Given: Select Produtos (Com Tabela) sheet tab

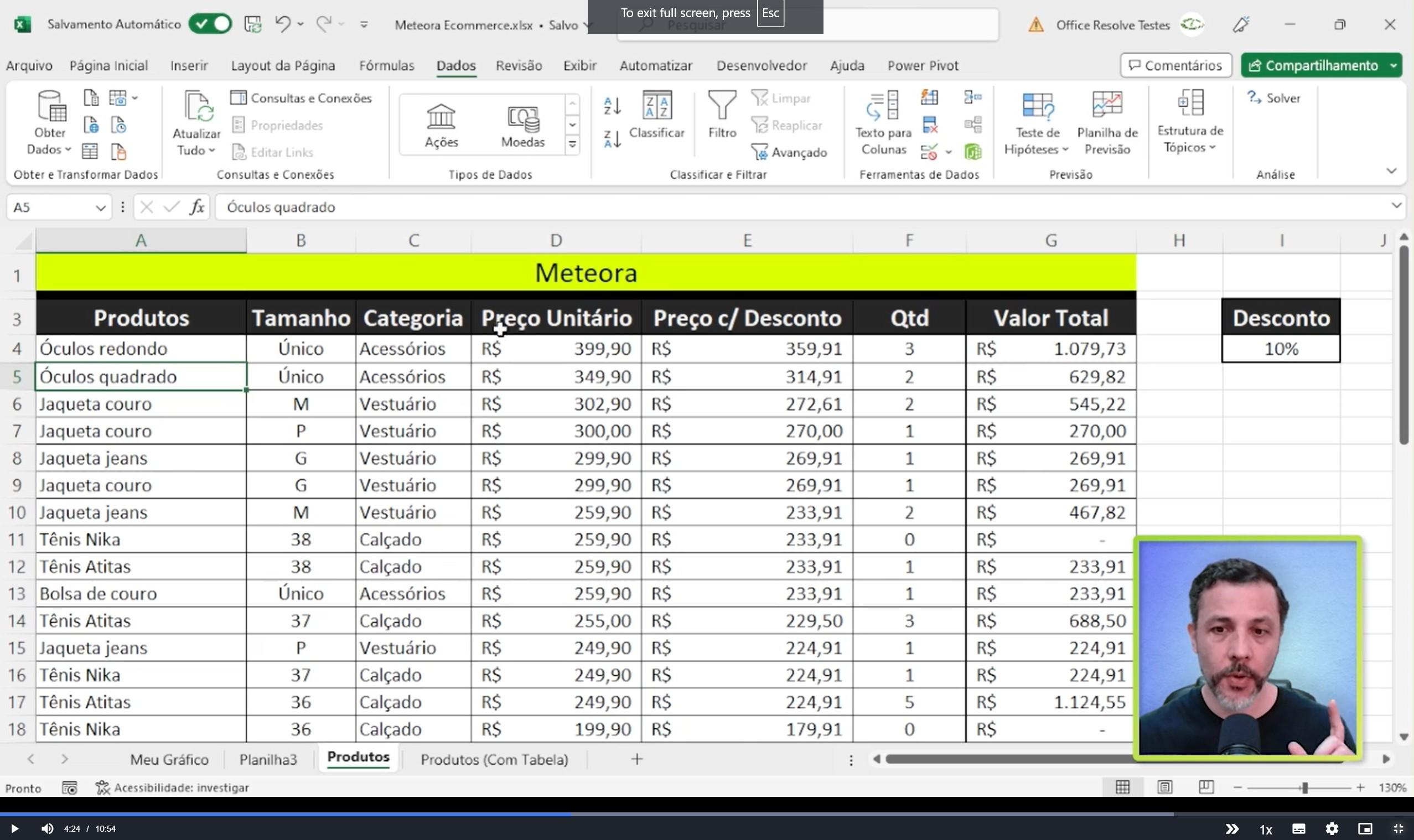Looking at the screenshot, I should pos(494,759).
